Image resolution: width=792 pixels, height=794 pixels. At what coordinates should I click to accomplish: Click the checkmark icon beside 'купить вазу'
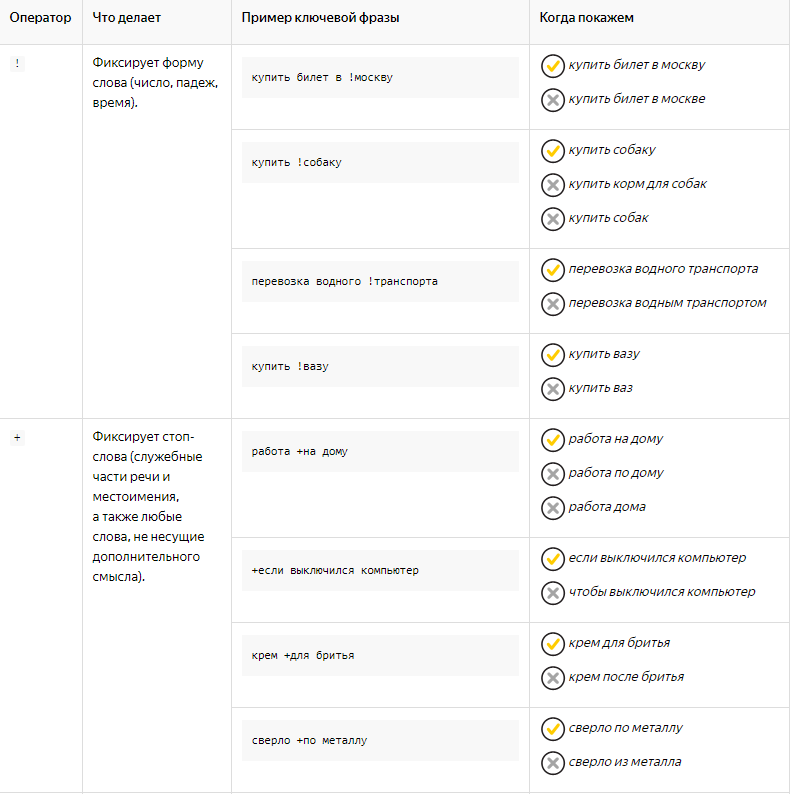(552, 355)
